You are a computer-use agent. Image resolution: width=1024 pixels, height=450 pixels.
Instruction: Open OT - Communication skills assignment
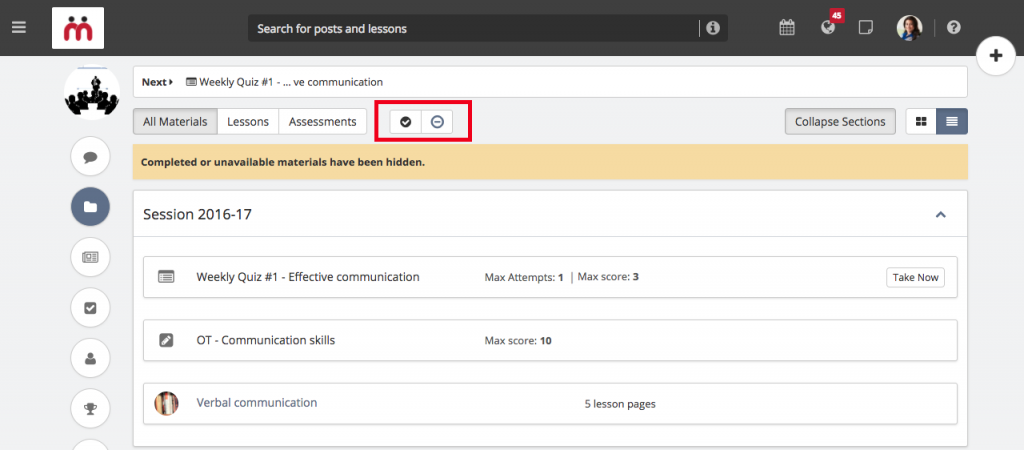[x=266, y=340]
